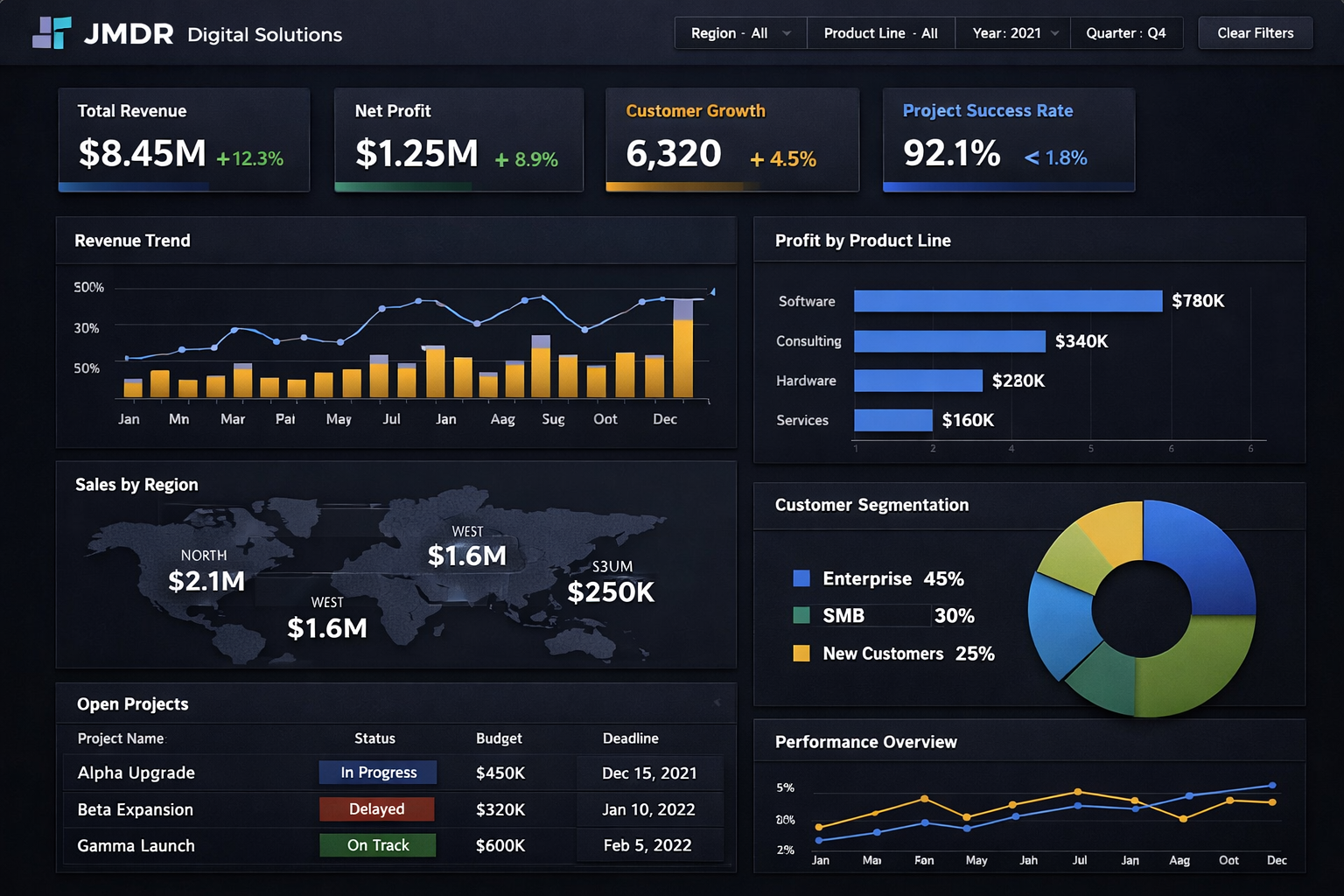The width and height of the screenshot is (1344, 896).
Task: Select the Enterprise blue legend square
Action: coord(801,578)
